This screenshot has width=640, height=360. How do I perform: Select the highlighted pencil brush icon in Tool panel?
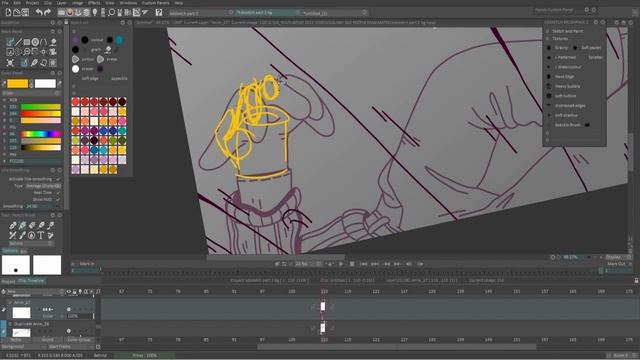(x=22, y=225)
